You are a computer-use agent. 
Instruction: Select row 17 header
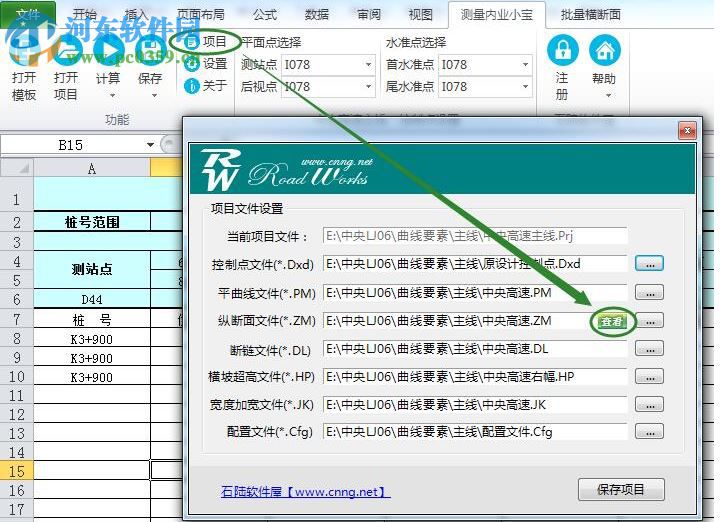[x=17, y=509]
